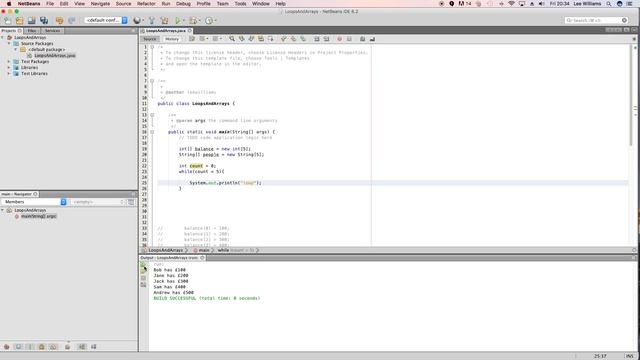The image size is (640, 360).
Task: Click the Build Project hammer icon
Action: pyautogui.click(x=151, y=20)
